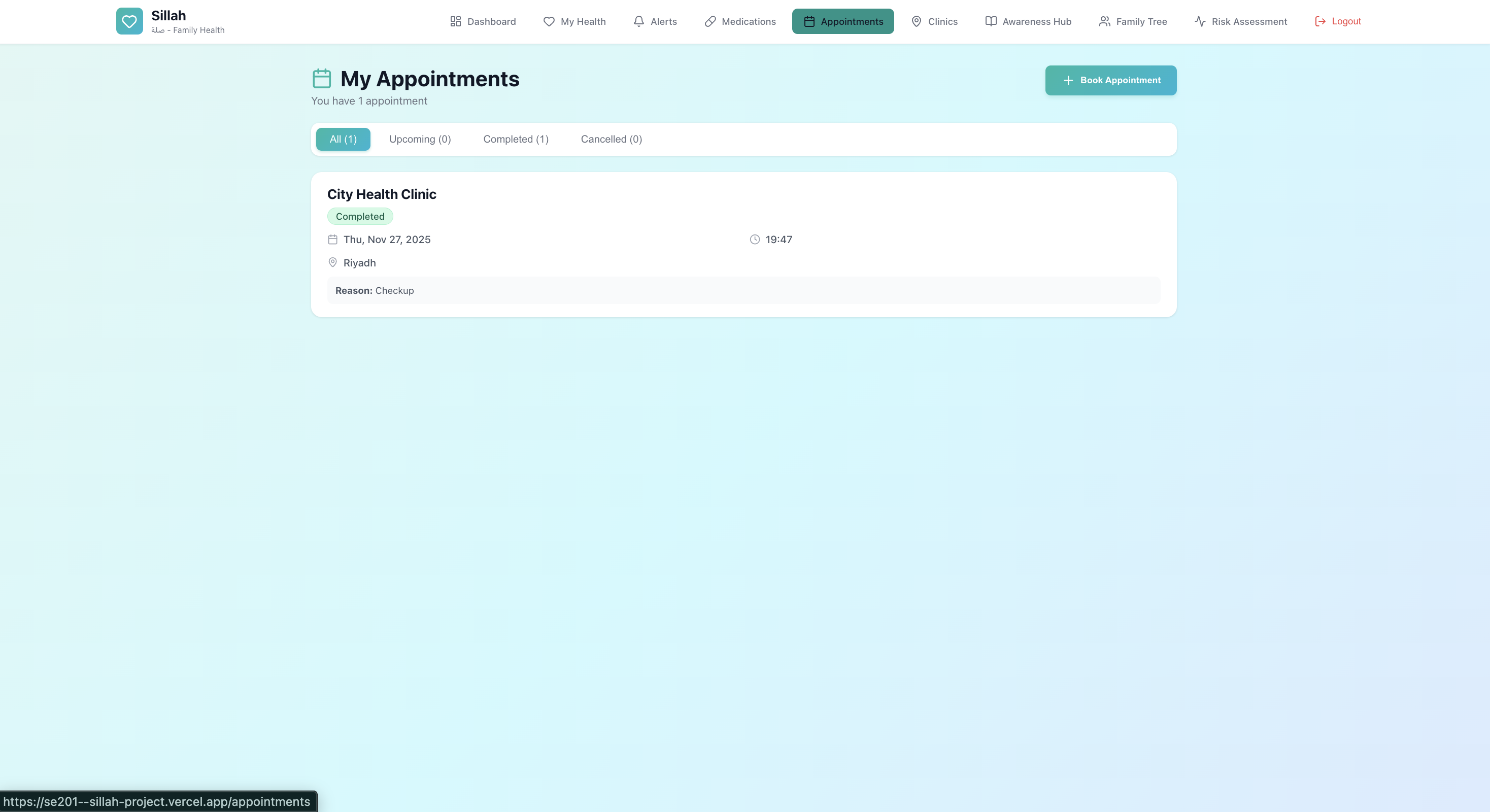Open the Completed appointments tab
This screenshot has width=1490, height=812.
click(x=516, y=139)
